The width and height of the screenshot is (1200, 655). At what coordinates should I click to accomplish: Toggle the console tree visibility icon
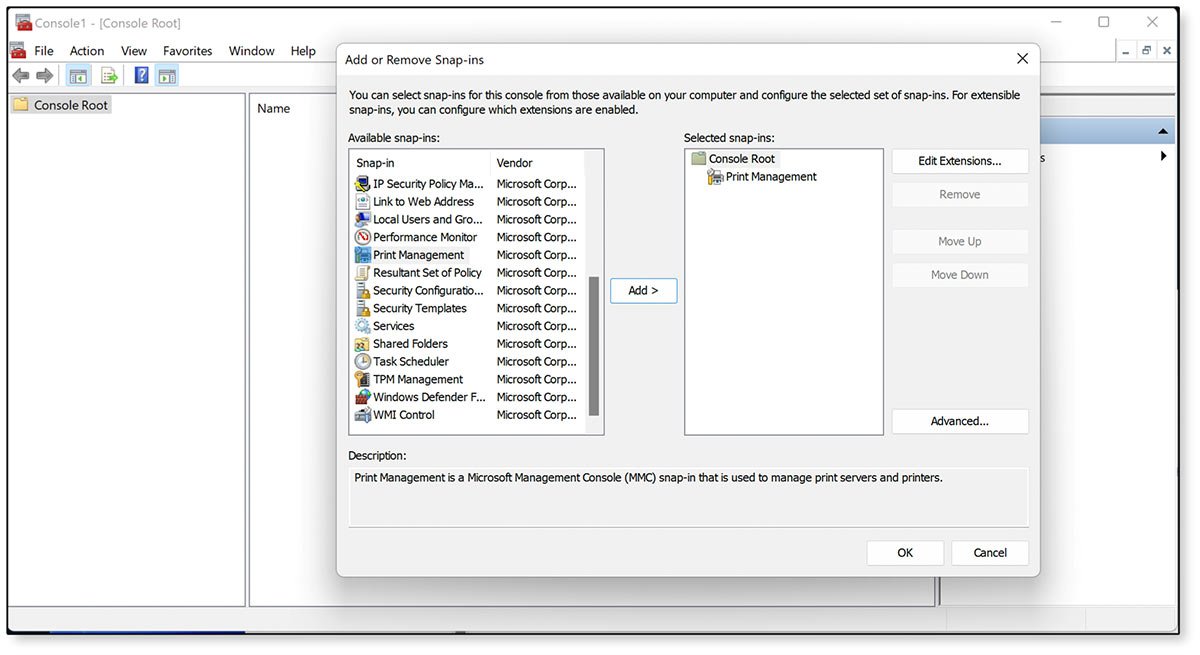tap(78, 74)
